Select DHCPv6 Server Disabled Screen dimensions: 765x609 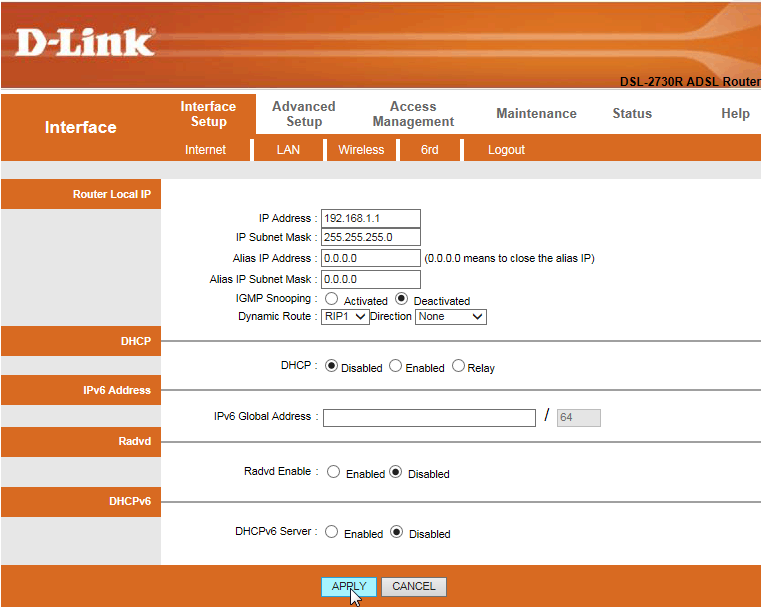coord(397,532)
